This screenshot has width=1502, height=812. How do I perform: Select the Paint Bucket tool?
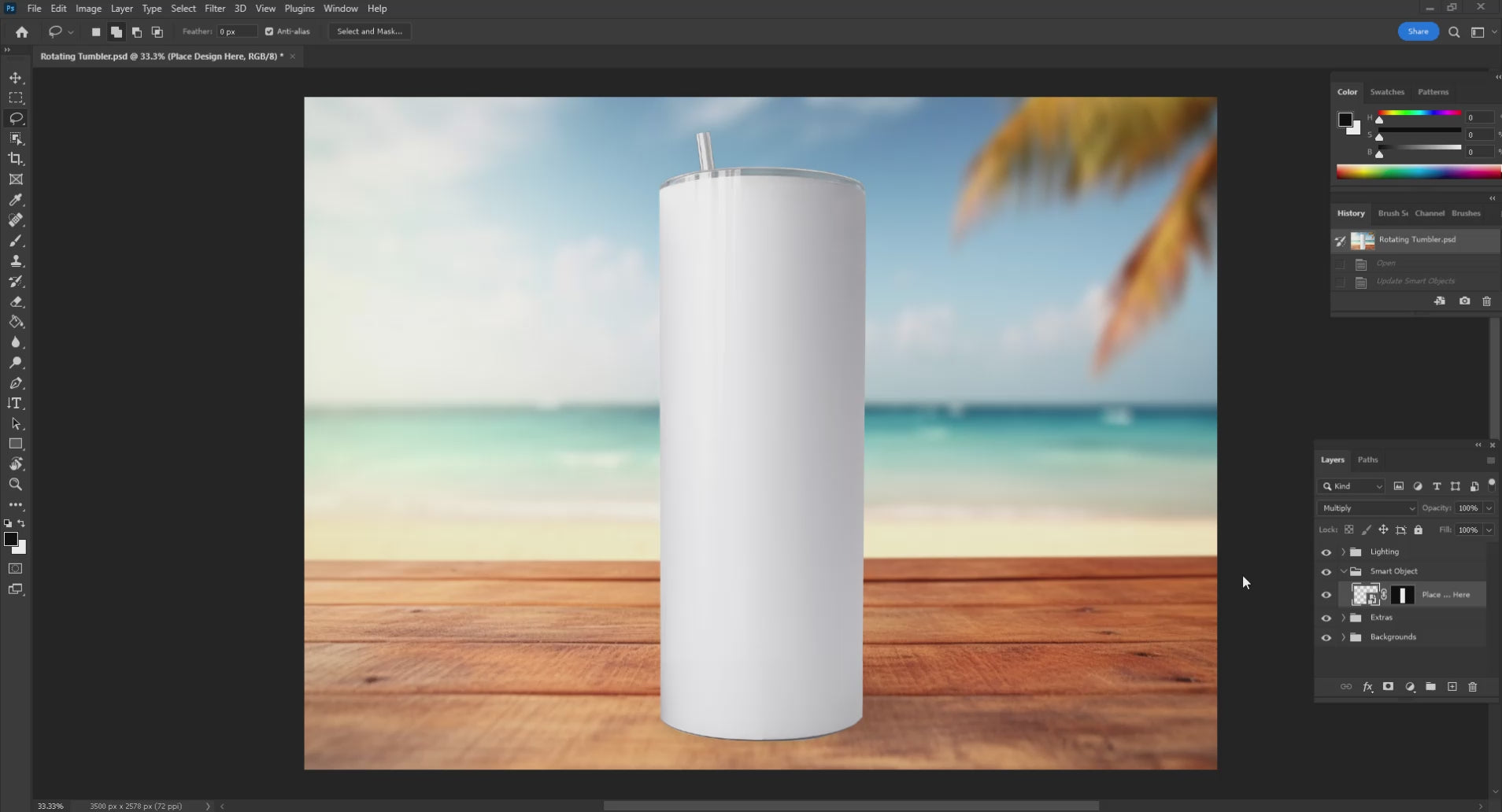(16, 323)
